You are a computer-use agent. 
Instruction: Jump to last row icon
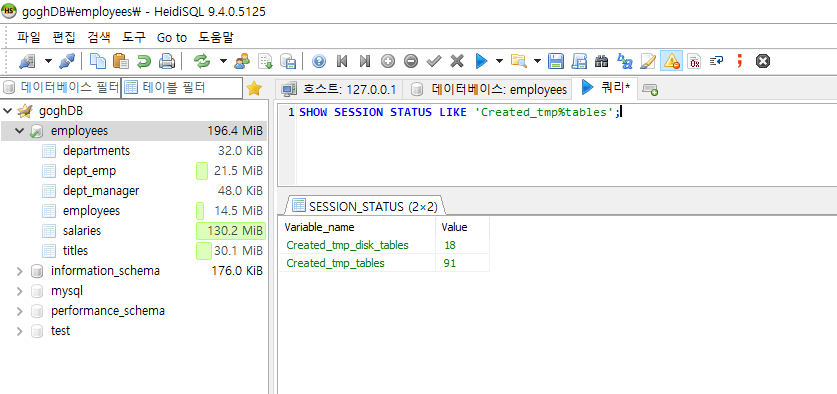point(365,61)
